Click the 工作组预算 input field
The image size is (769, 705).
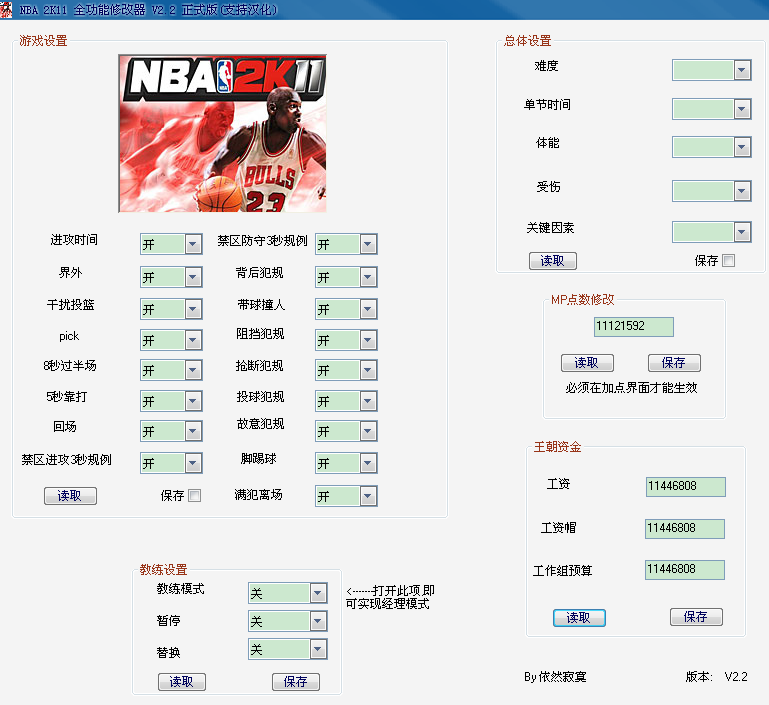click(685, 569)
